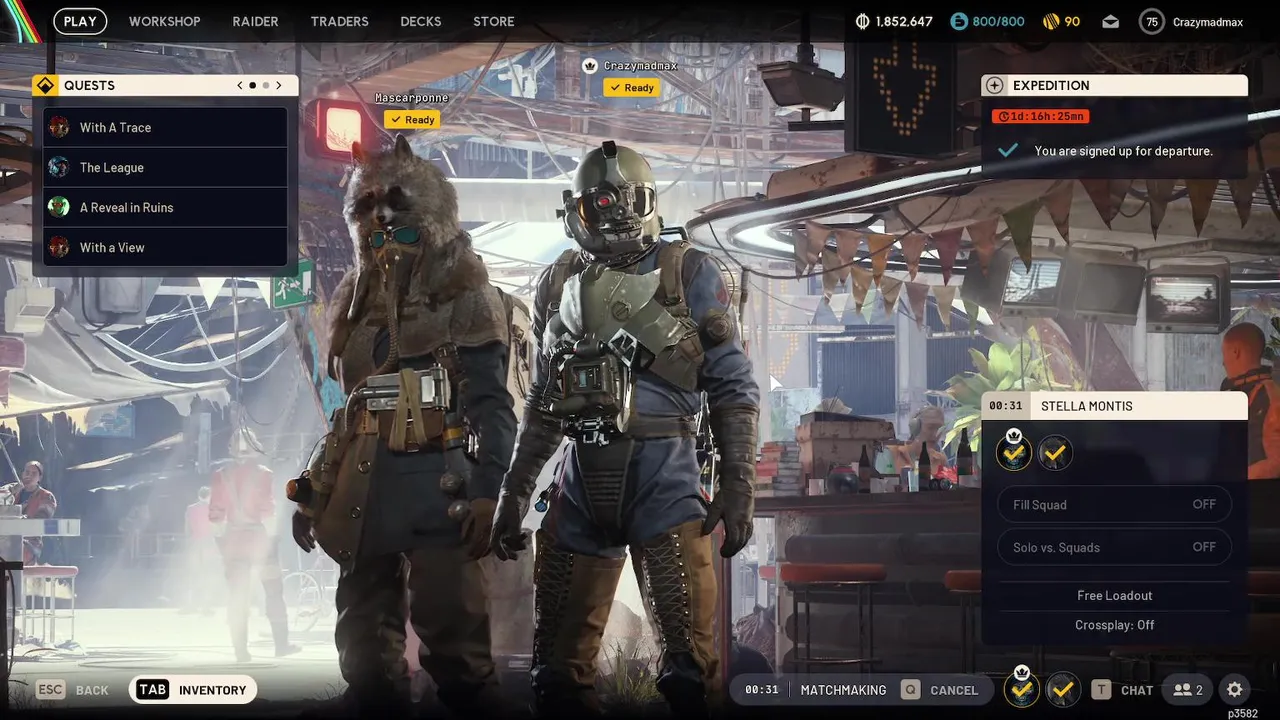Click the T key icon beside CHAT
The width and height of the screenshot is (1280, 720).
(1101, 690)
